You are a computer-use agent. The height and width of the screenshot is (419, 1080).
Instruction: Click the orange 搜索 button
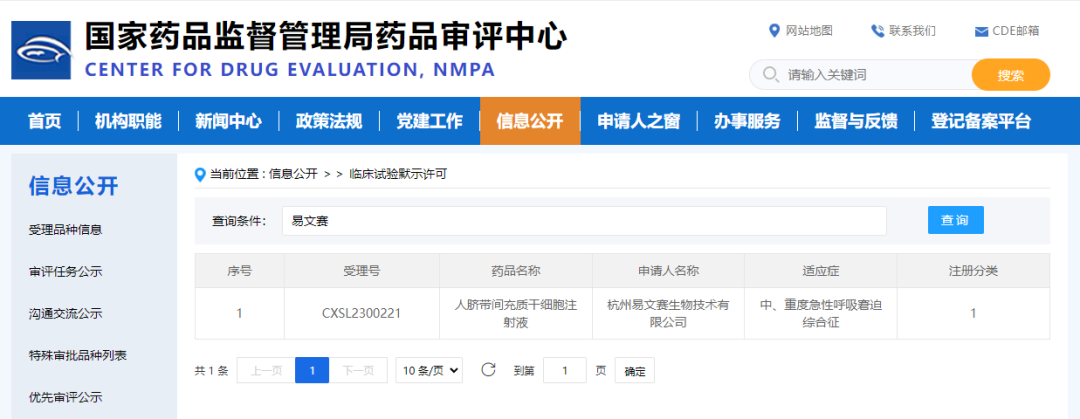(1010, 74)
